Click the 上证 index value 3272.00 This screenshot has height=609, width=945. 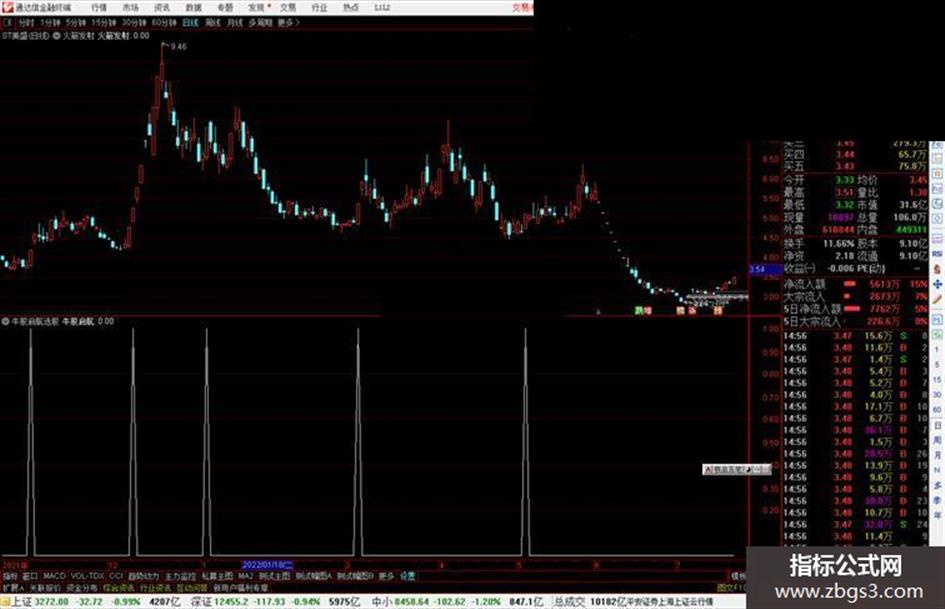(51, 601)
